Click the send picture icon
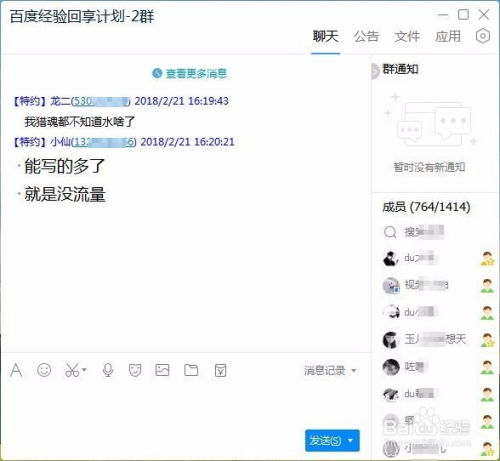 [162, 370]
